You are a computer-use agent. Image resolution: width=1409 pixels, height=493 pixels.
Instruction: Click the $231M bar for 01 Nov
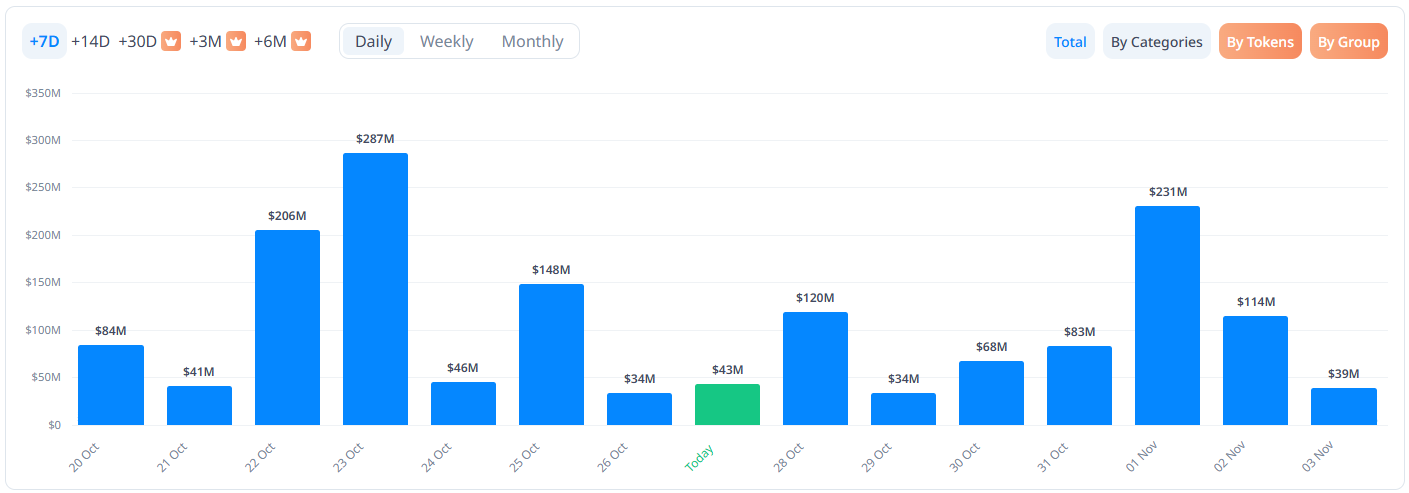[x=1167, y=315]
